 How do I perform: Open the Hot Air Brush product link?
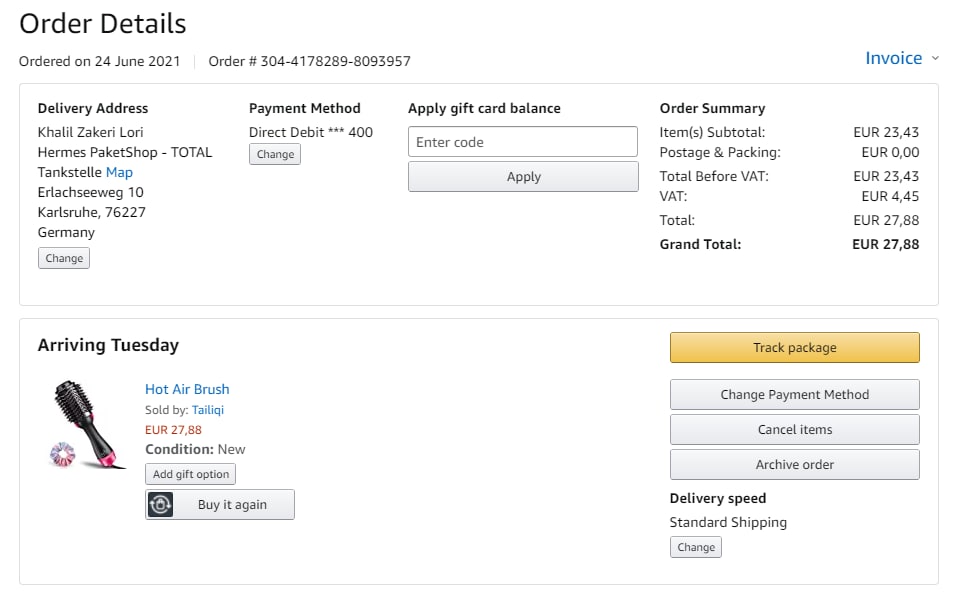click(x=187, y=389)
